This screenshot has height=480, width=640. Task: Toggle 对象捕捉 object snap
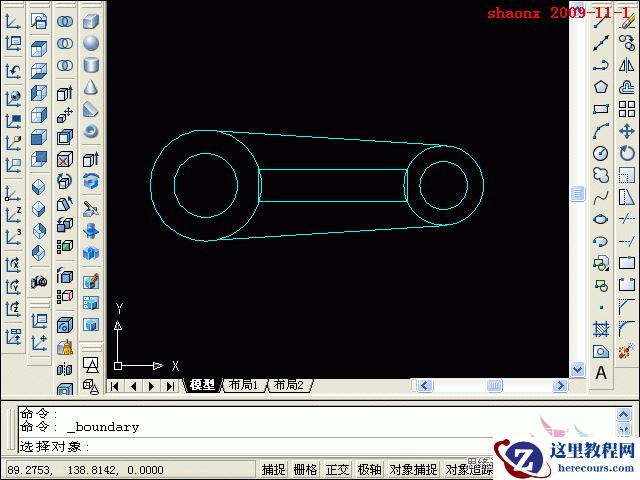click(413, 469)
